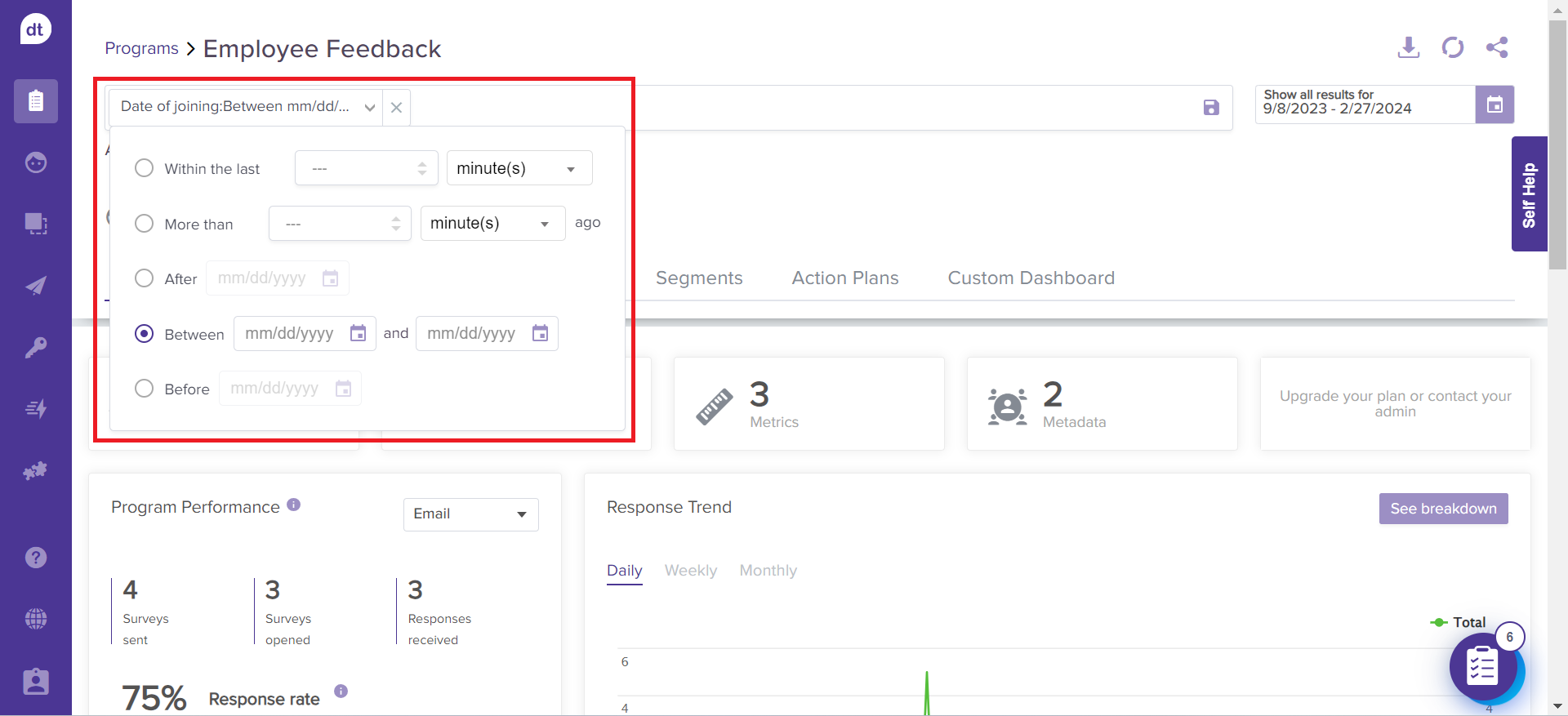Click the Between start date input field
Image resolution: width=1568 pixels, height=716 pixels.
pyautogui.click(x=291, y=334)
